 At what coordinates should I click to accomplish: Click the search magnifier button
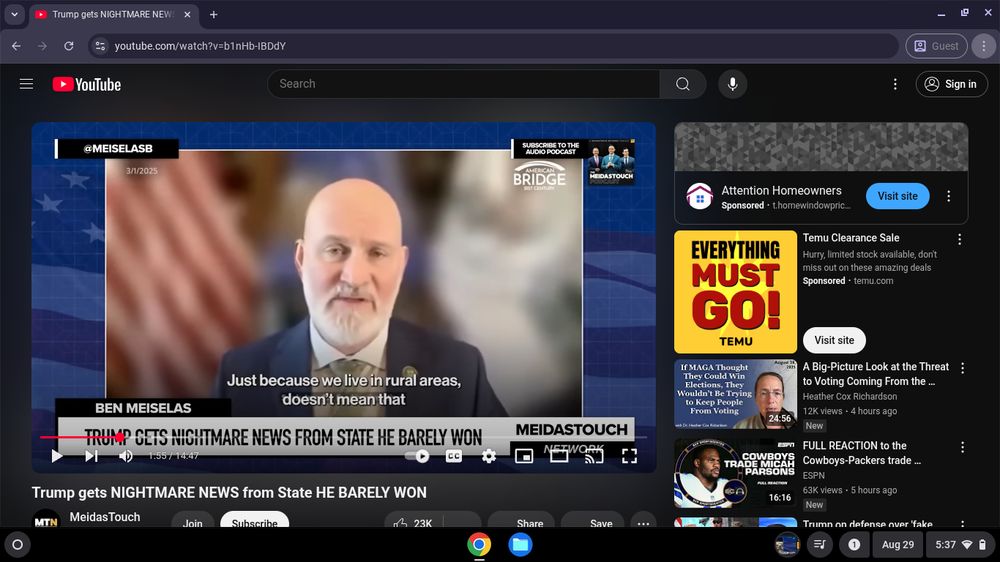tap(682, 84)
